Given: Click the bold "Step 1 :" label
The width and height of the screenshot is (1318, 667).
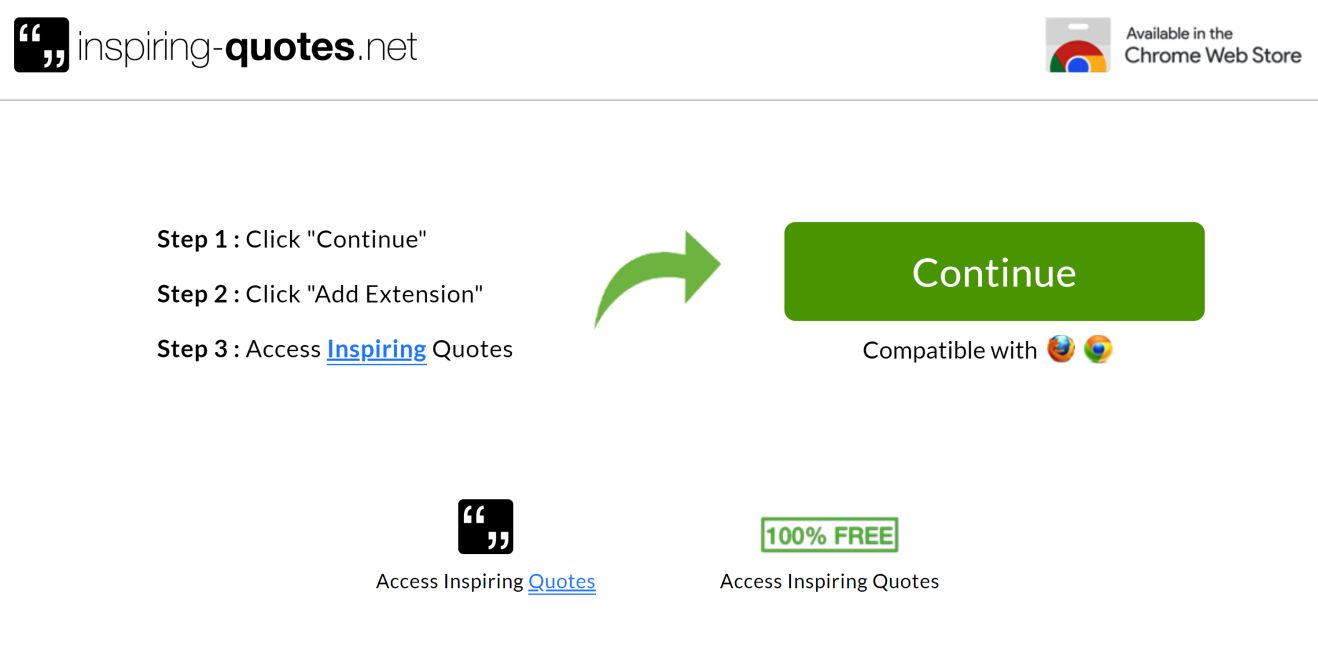Looking at the screenshot, I should click(198, 240).
